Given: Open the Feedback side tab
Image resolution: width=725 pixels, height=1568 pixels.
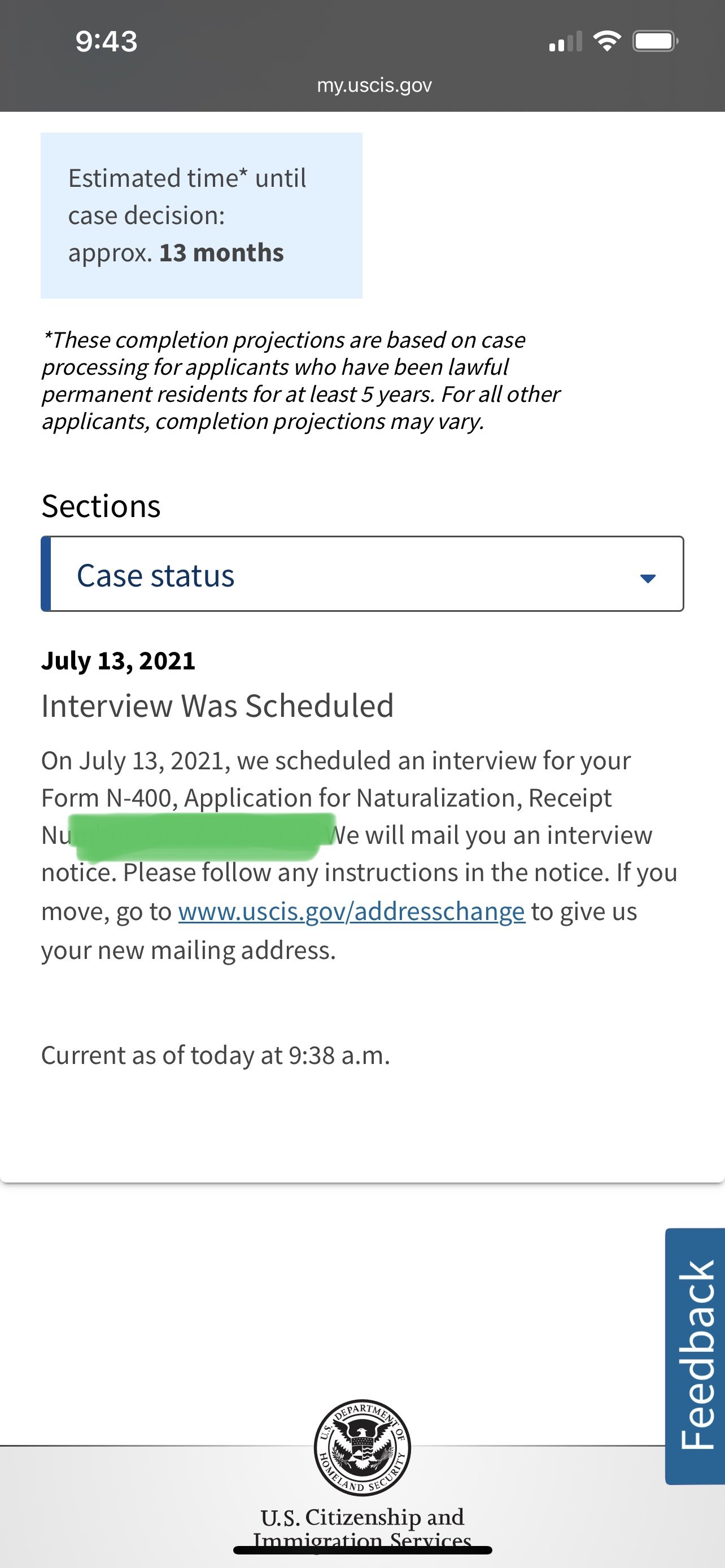Looking at the screenshot, I should click(x=695, y=1356).
